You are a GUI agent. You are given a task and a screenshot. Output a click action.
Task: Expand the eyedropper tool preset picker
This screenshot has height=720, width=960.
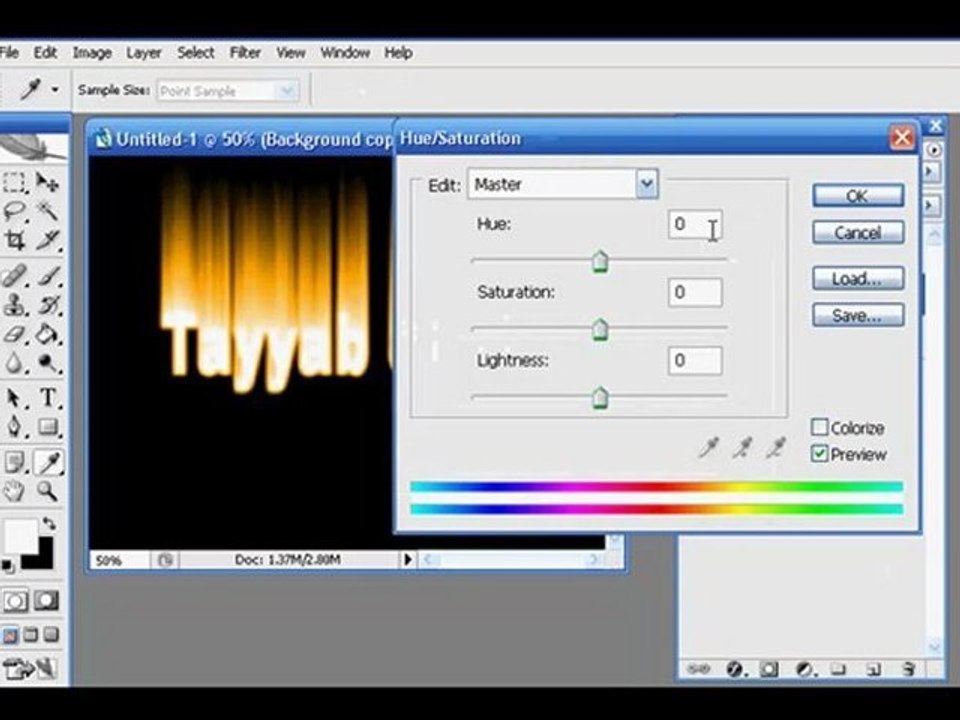pos(54,91)
